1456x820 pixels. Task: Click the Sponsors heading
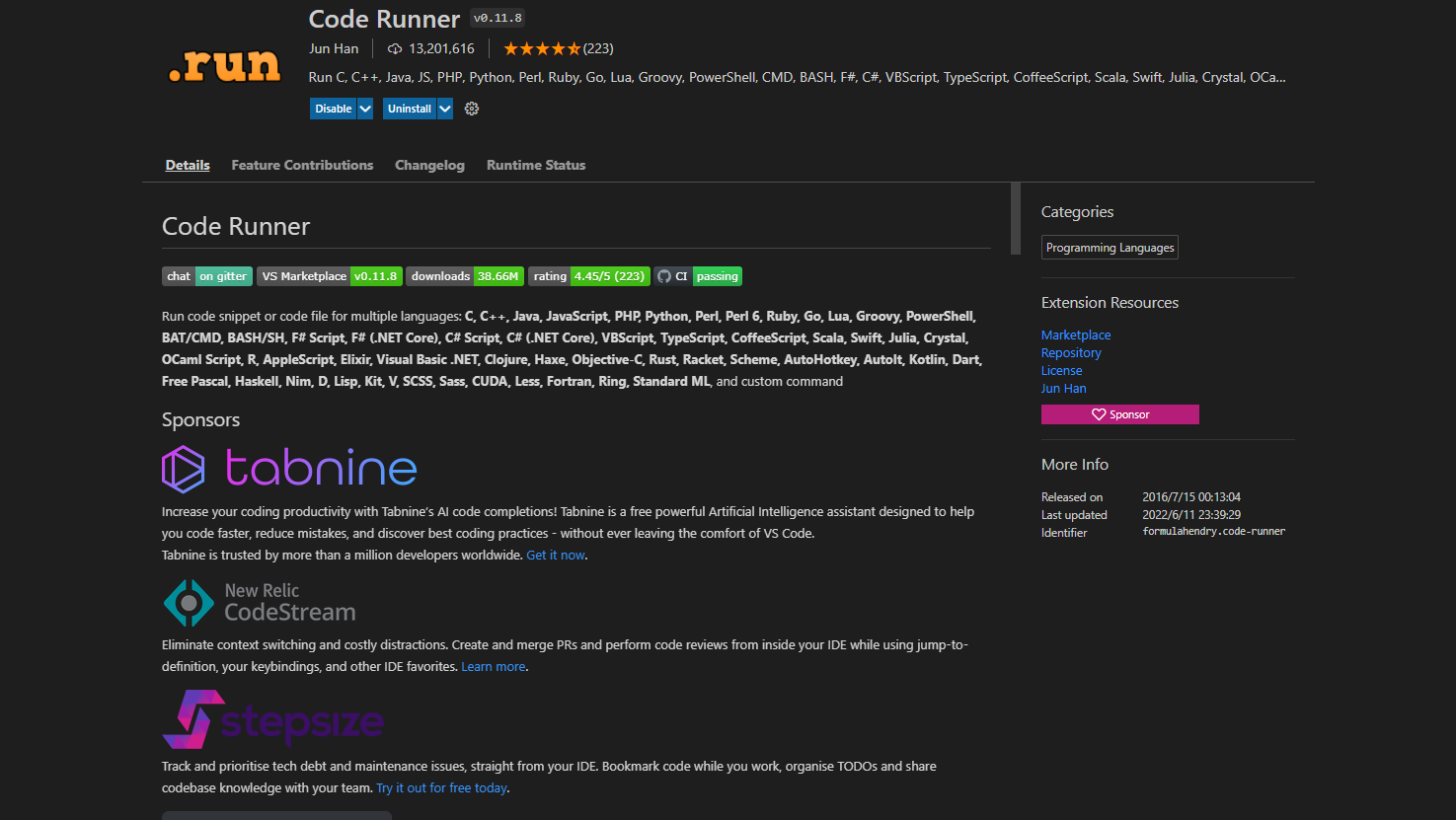coord(200,420)
